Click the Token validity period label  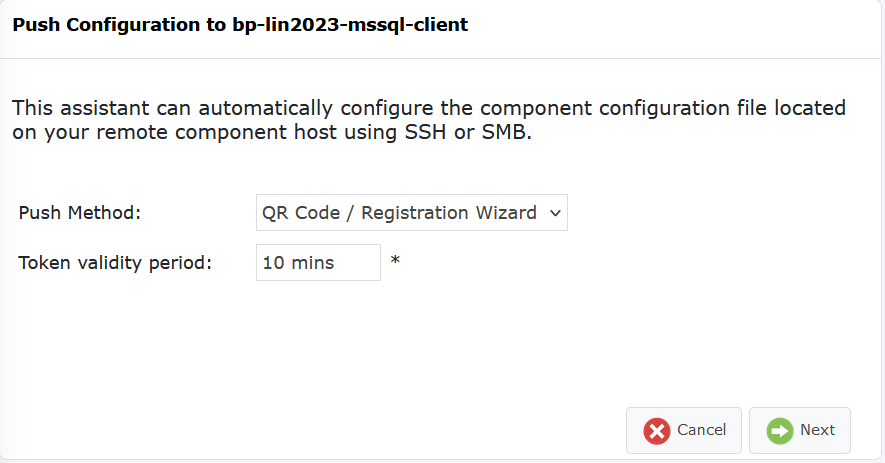[115, 263]
